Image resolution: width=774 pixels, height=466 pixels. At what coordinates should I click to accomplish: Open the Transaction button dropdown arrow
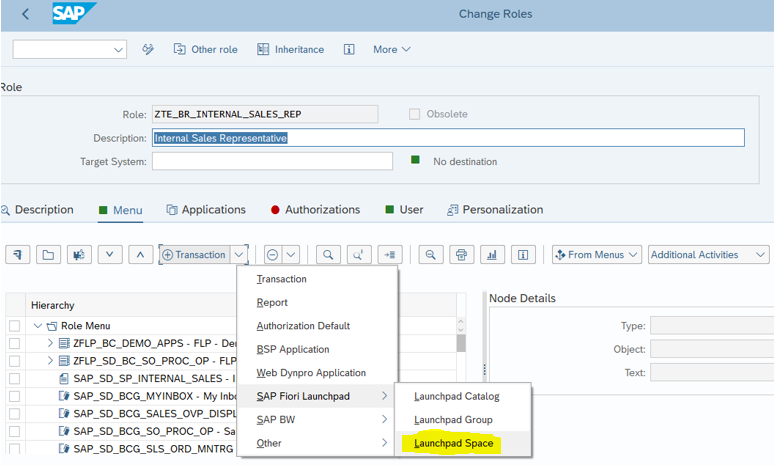click(239, 255)
